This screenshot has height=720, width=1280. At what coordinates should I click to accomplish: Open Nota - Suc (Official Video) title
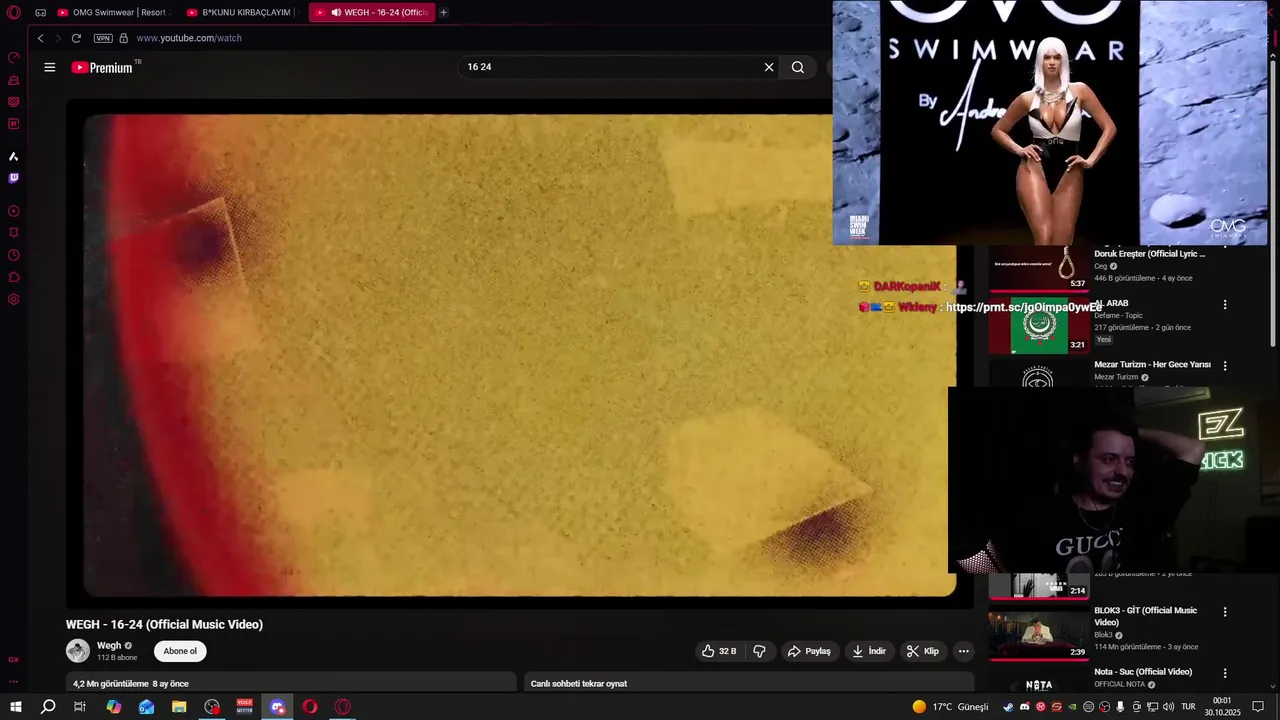tap(1143, 672)
